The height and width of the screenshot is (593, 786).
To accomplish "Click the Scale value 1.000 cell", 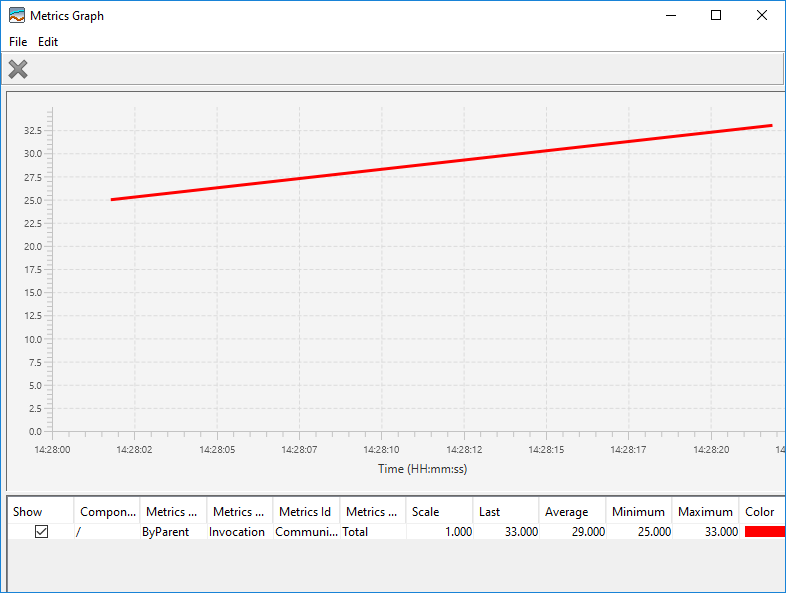I will pos(441,532).
